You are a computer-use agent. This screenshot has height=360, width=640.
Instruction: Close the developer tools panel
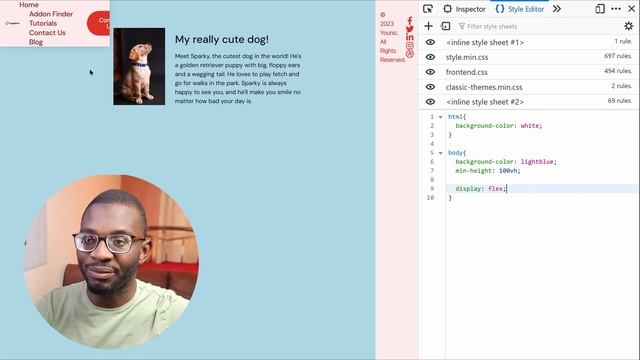coord(631,9)
